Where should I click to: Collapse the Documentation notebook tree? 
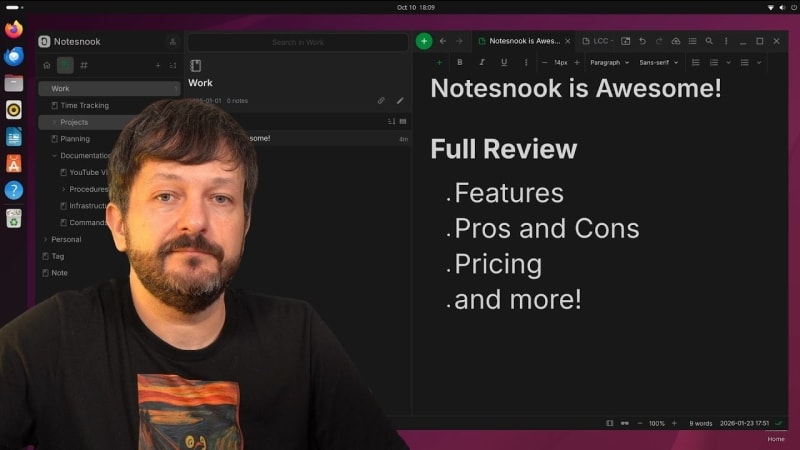pyautogui.click(x=54, y=156)
